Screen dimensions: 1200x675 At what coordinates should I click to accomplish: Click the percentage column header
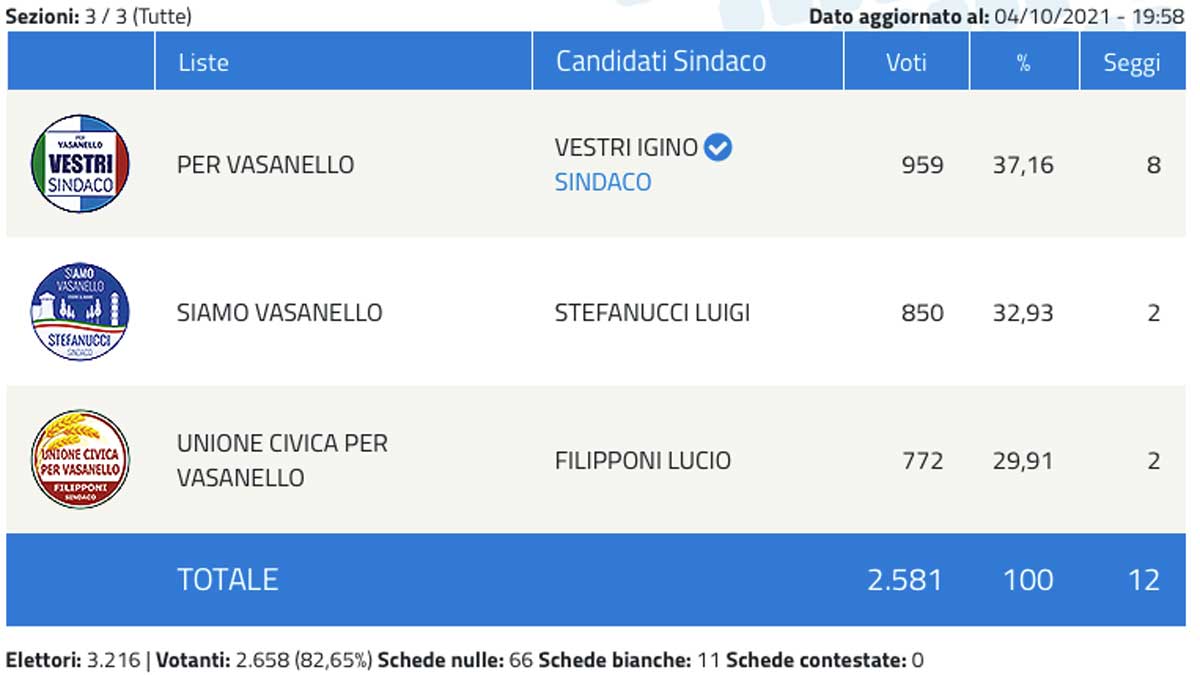pos(1023,62)
